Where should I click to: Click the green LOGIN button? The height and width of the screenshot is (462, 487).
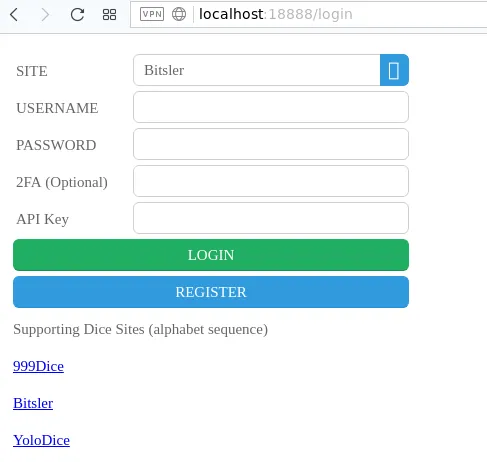211,255
